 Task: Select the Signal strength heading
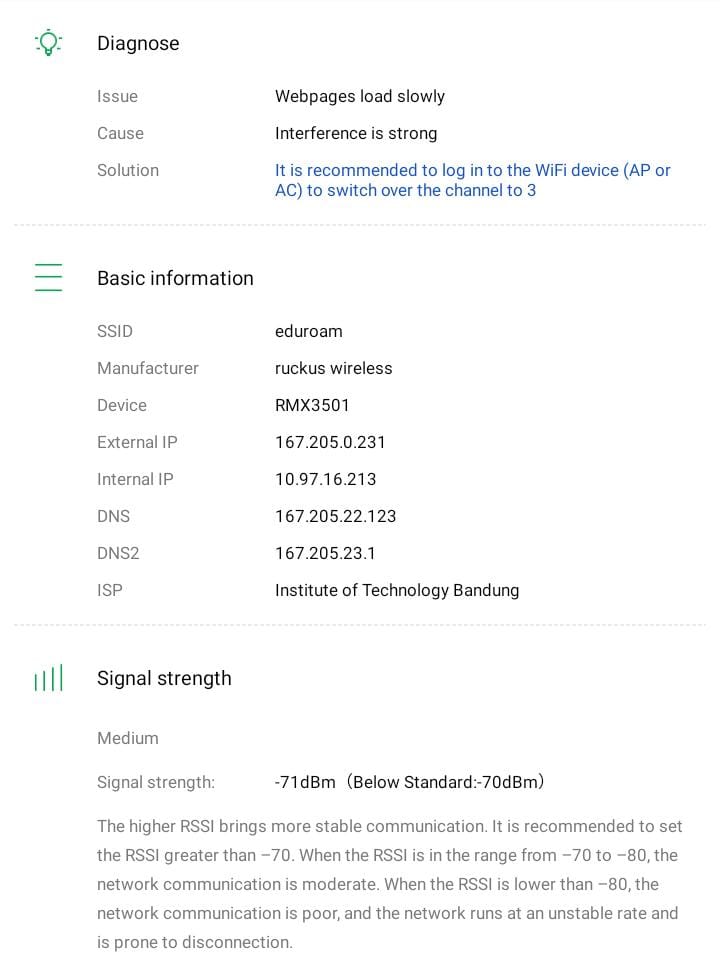pos(164,678)
